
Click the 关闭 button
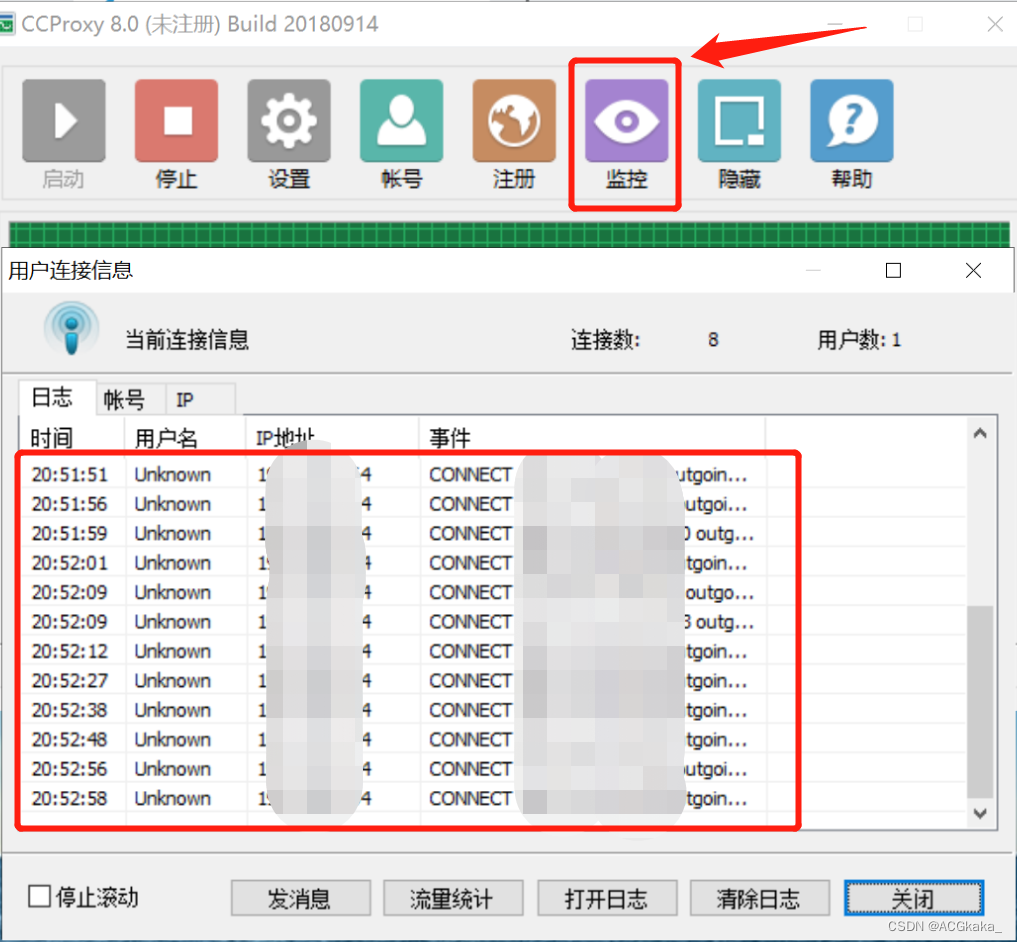913,899
